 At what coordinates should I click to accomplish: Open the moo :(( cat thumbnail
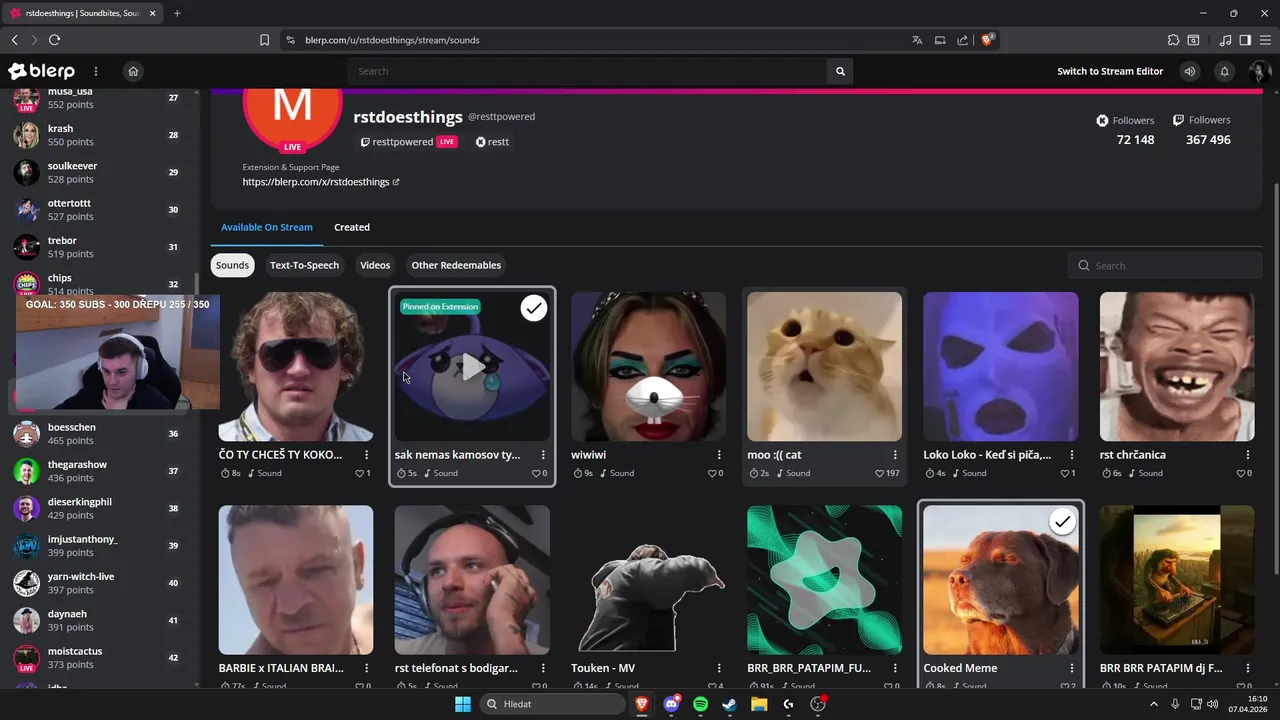[x=824, y=367]
